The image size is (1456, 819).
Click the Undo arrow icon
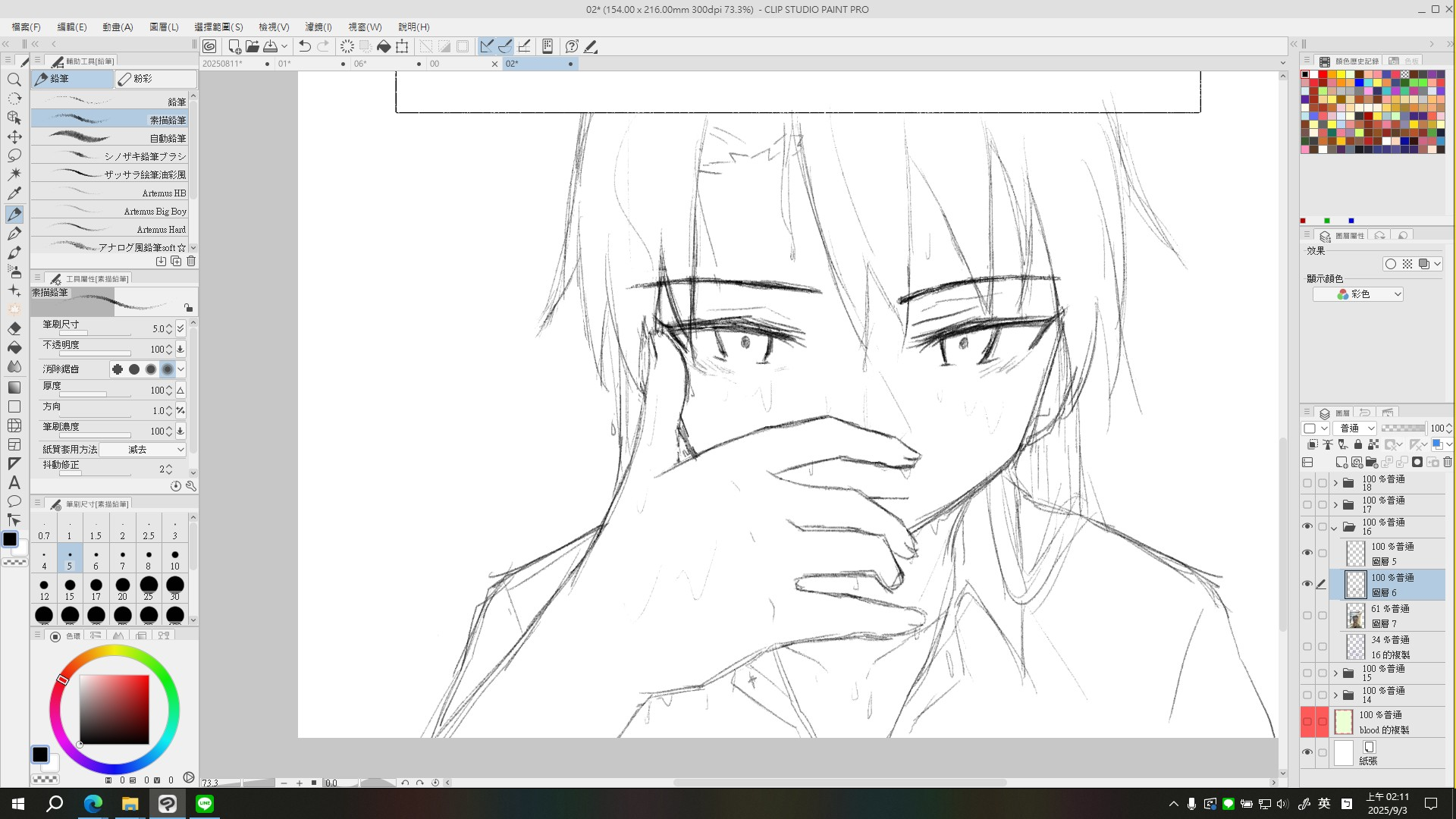click(304, 46)
